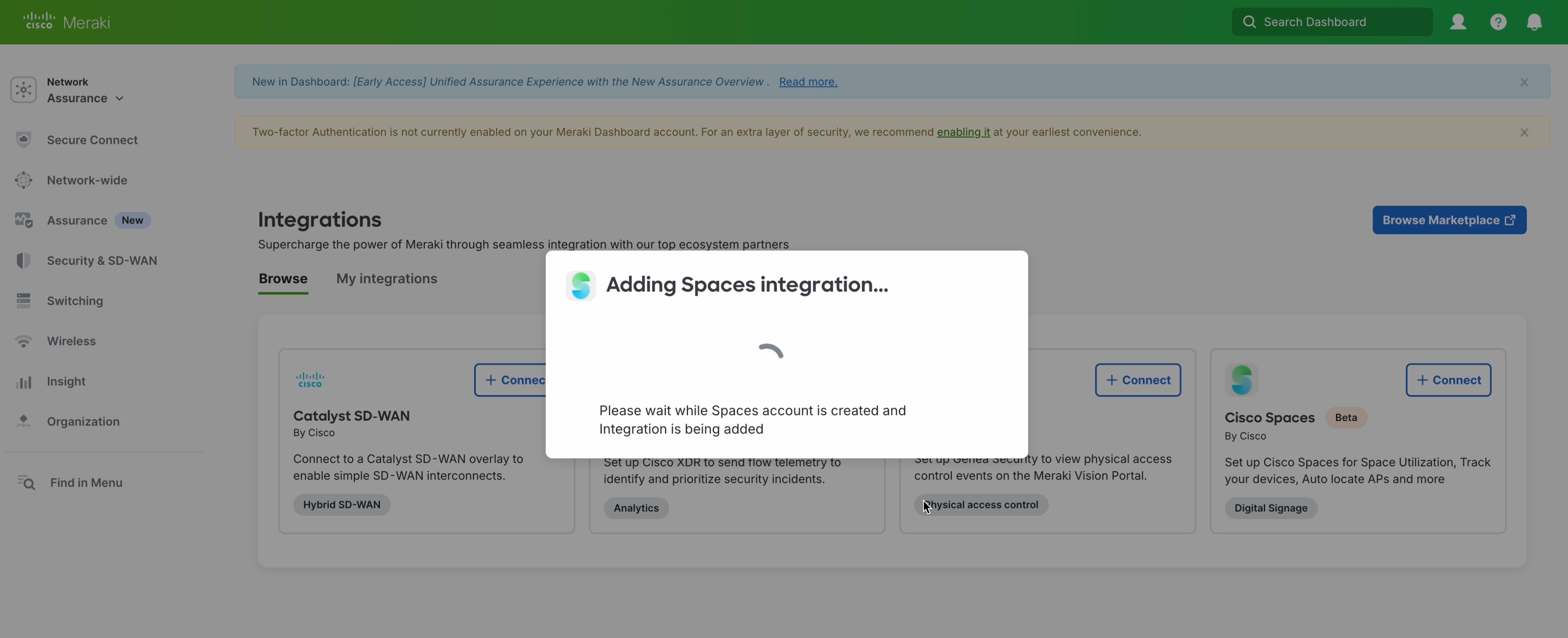Click 'Supercharge the power of Meraki' subtitle
Viewport: 1568px width, 638px height.
coord(523,244)
